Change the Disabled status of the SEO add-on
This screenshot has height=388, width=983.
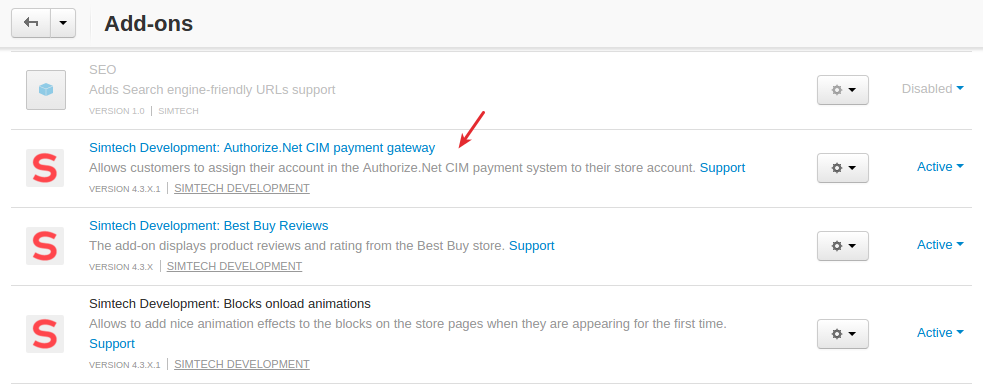[x=932, y=89]
